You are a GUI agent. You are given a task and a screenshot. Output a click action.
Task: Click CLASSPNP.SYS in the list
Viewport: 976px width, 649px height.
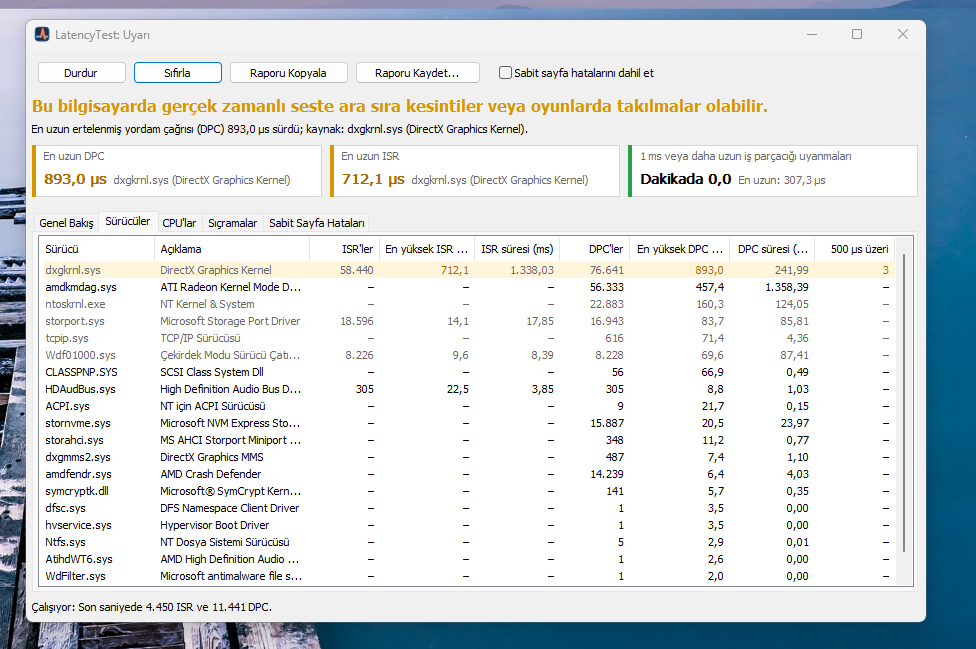(x=467, y=372)
